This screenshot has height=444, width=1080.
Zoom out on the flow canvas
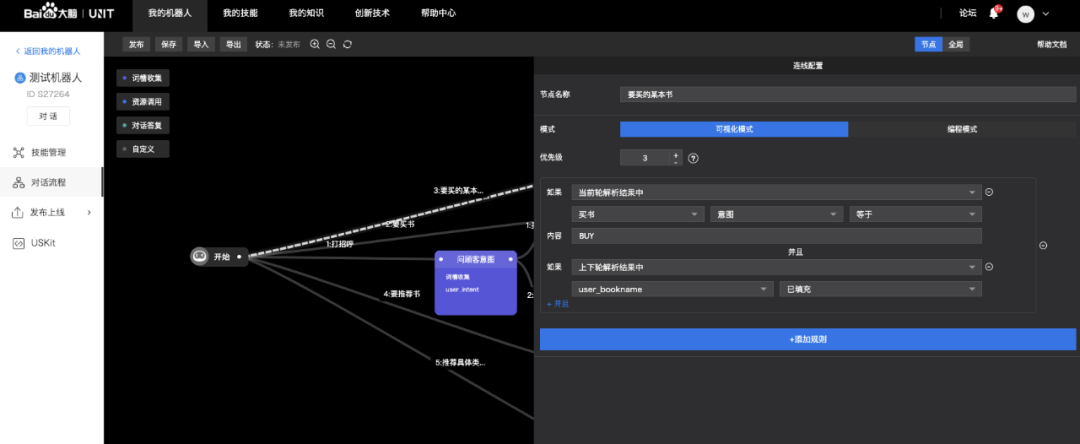click(331, 44)
